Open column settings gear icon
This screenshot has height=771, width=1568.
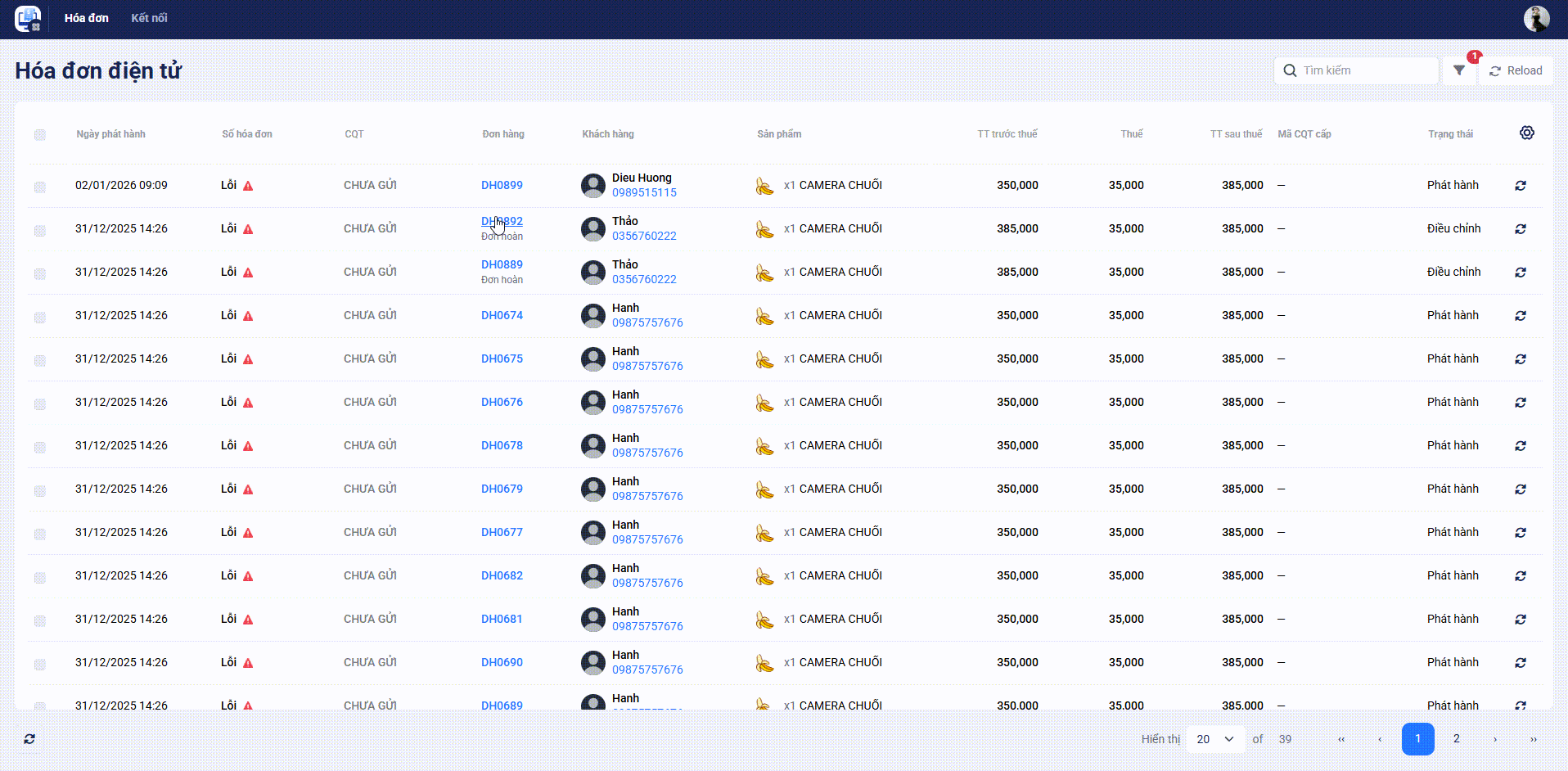click(x=1526, y=133)
